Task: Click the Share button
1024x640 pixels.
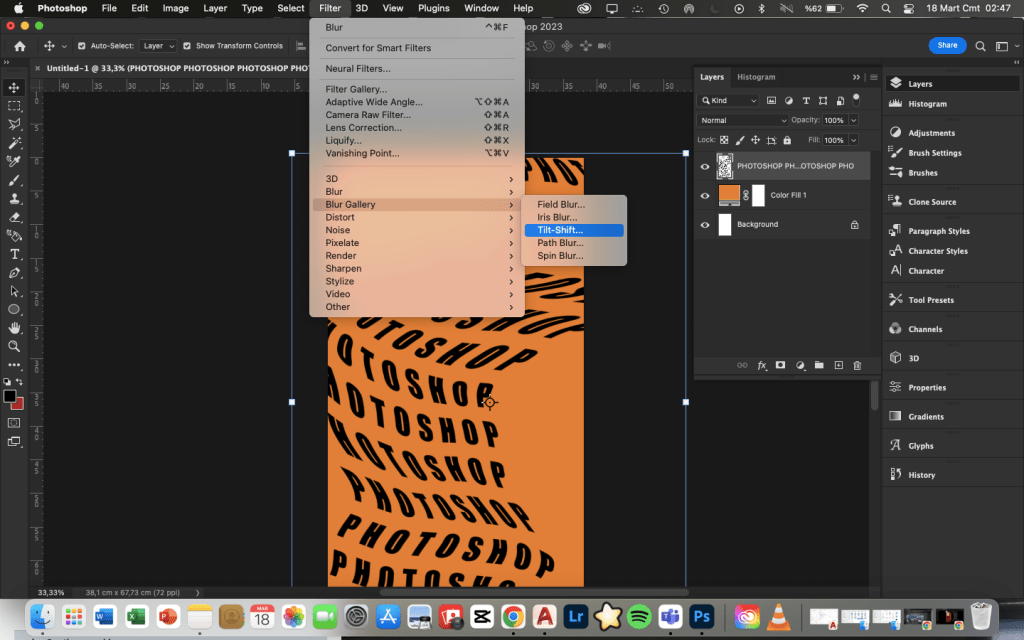Action: (x=946, y=45)
